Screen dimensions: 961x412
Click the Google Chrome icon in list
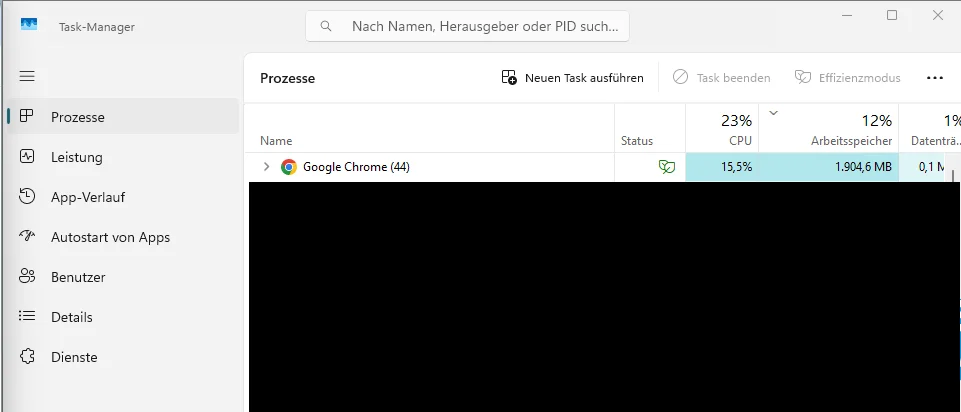(289, 167)
